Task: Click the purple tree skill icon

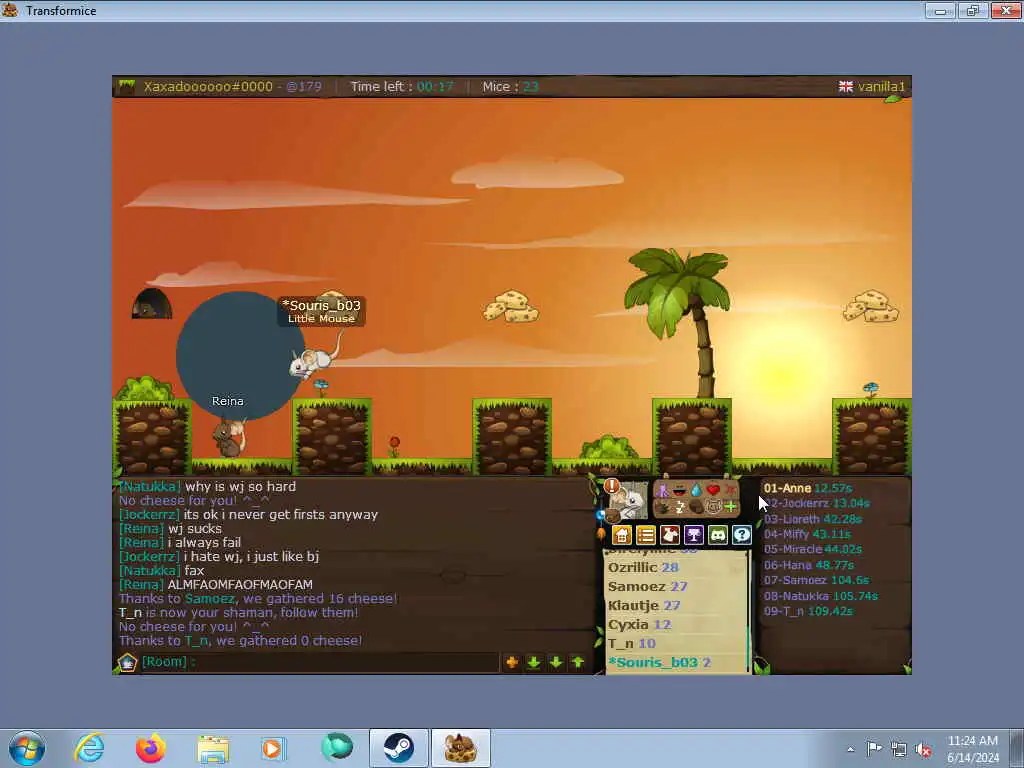Action: pos(694,535)
